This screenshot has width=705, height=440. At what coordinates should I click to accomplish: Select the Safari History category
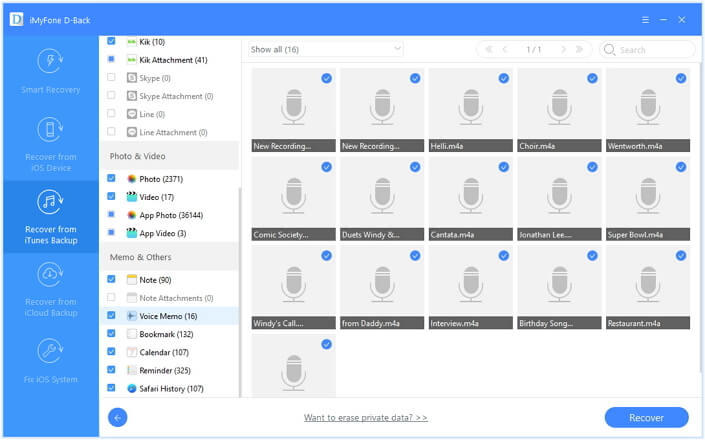coord(166,388)
